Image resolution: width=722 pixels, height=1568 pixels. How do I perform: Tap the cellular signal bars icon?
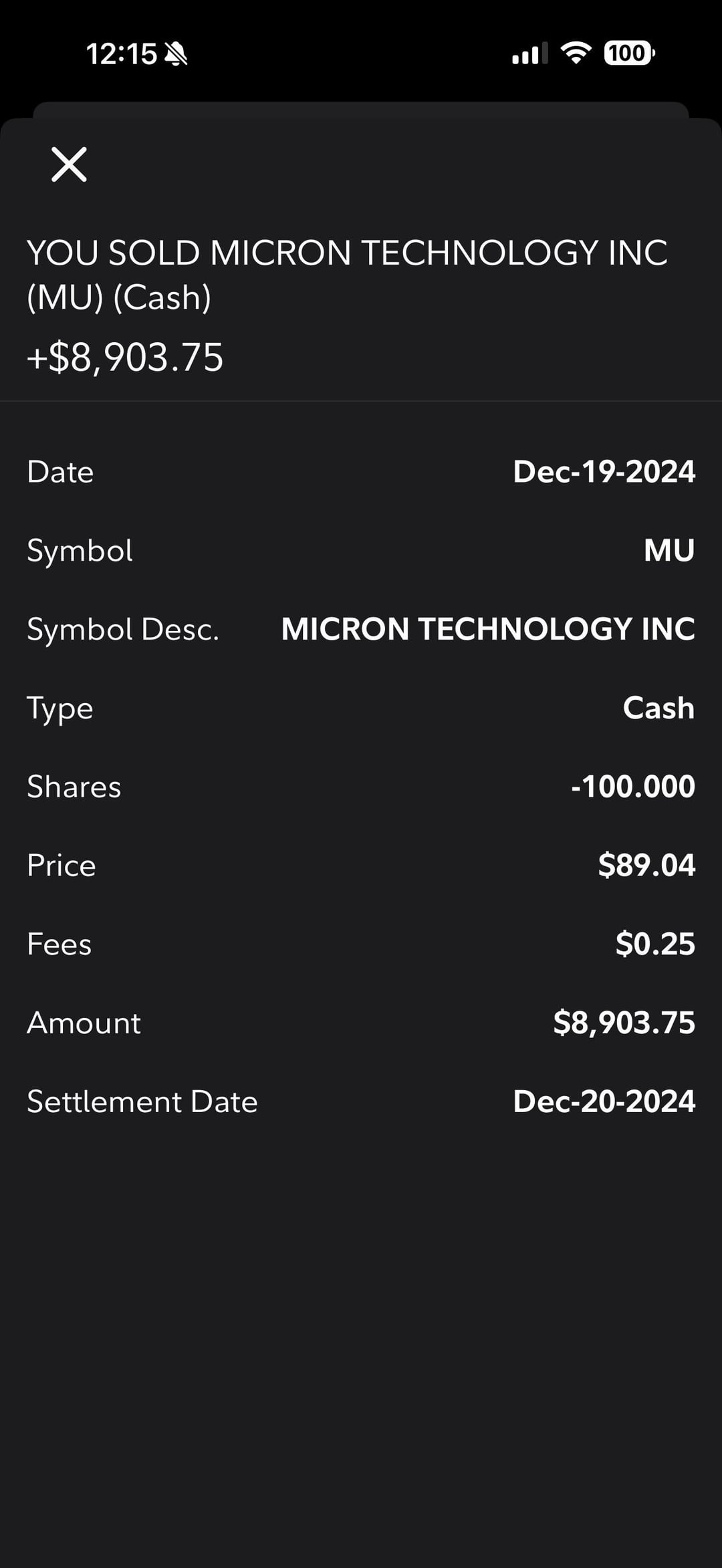529,53
